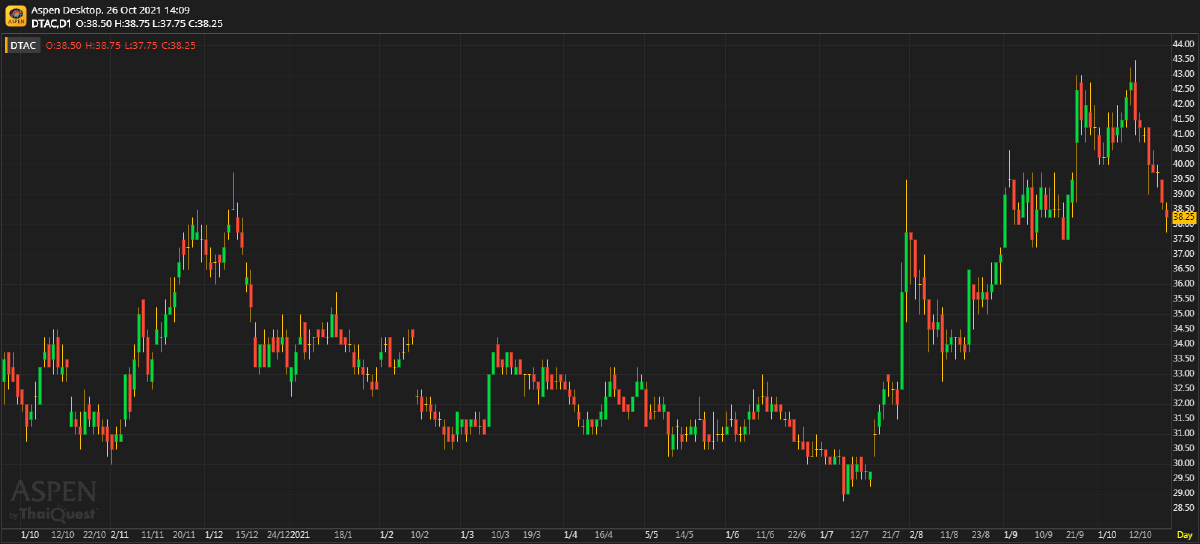Image resolution: width=1200 pixels, height=544 pixels.
Task: Select the DTAC symbol legend label
Action: tap(22, 45)
